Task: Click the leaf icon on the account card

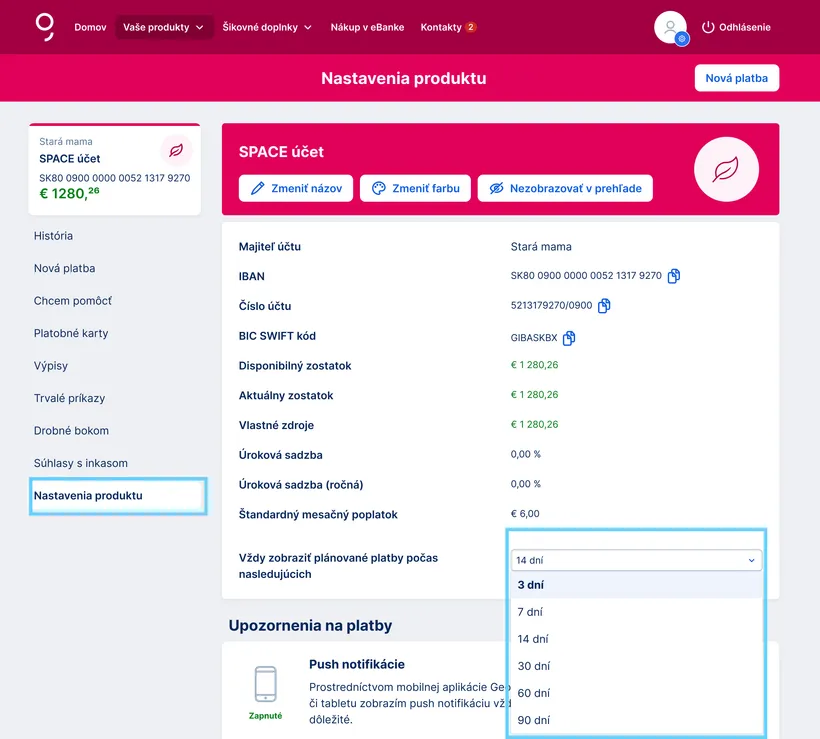Action: tap(176, 151)
